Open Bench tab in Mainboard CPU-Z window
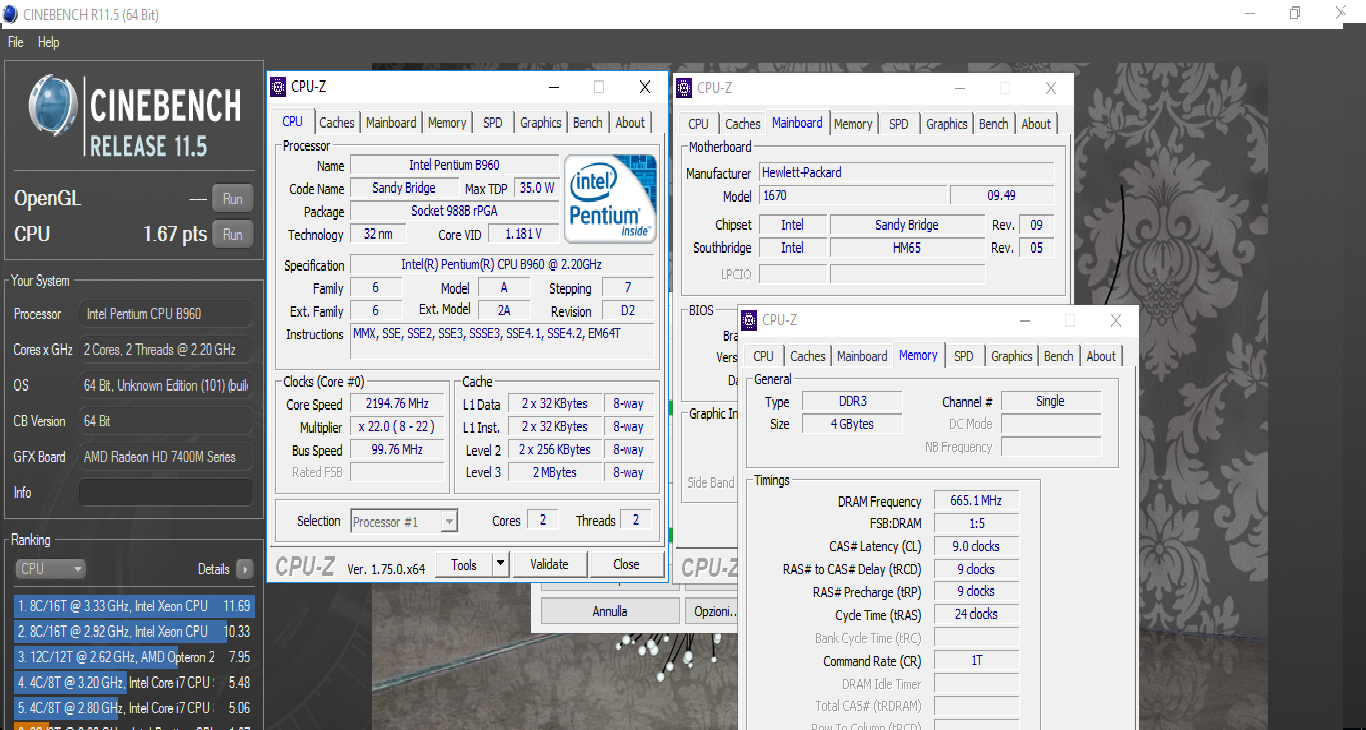This screenshot has width=1366, height=730. click(x=994, y=124)
